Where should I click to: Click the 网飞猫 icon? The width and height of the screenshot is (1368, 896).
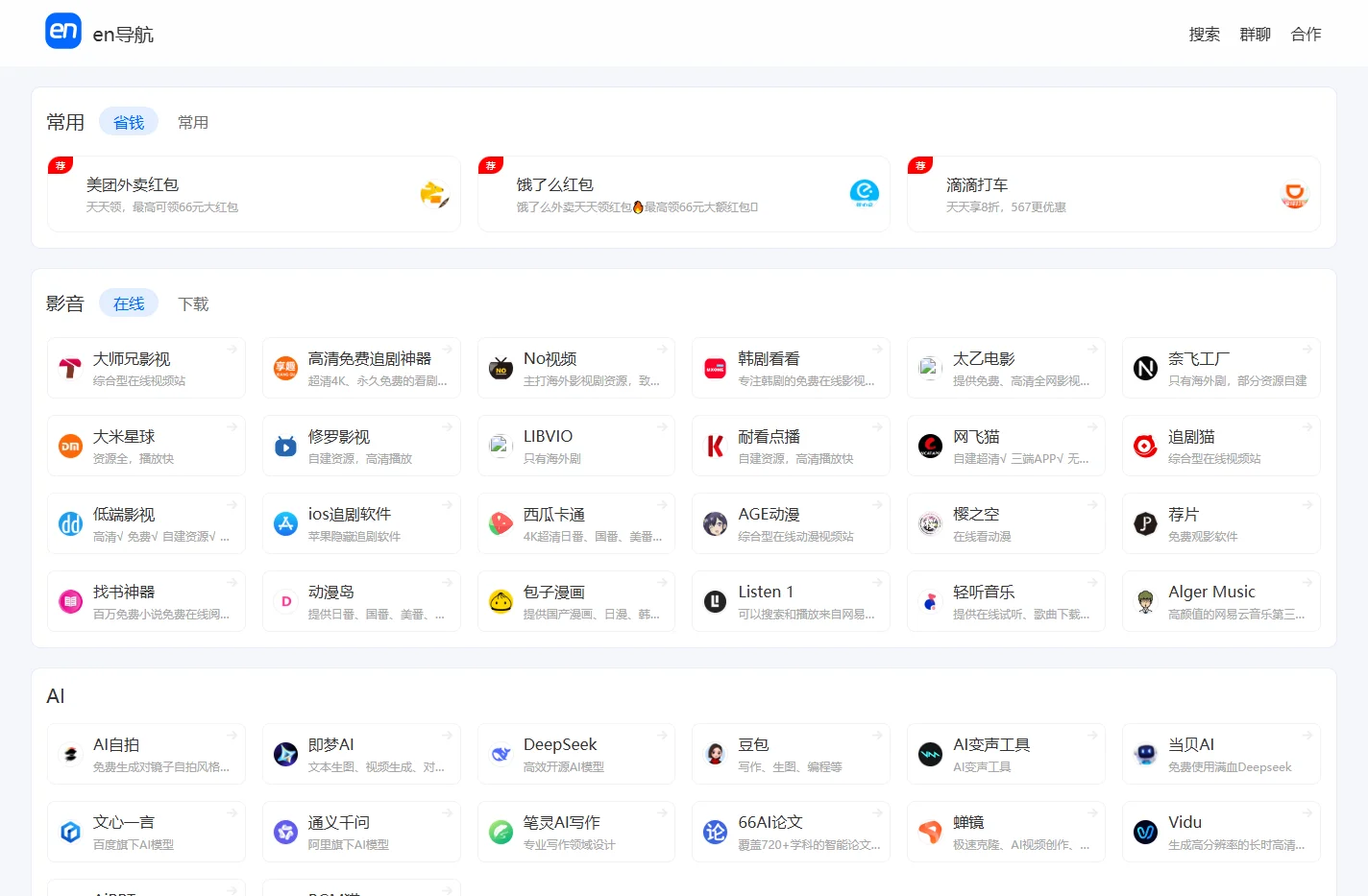[930, 446]
